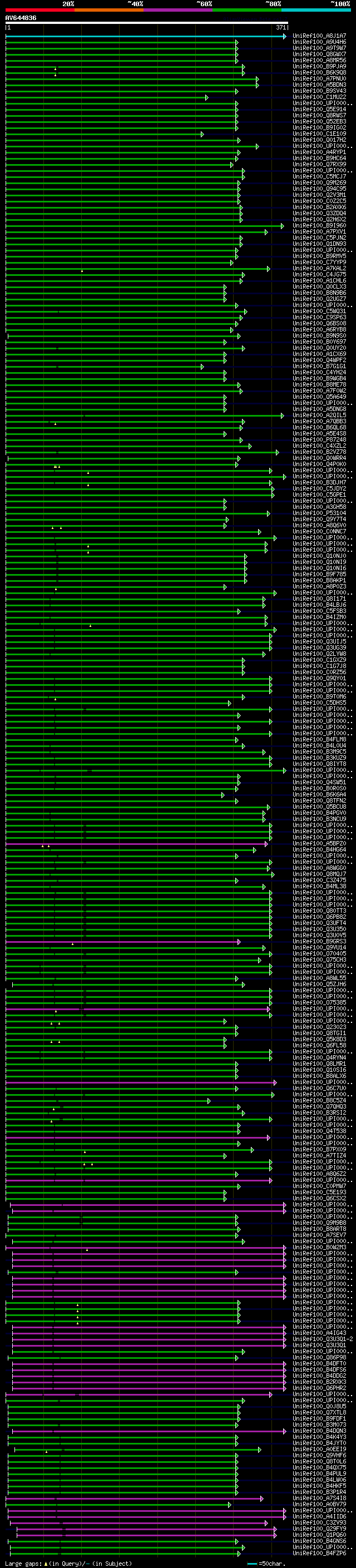Viewport: 356px width, 1568px height.
Task: Open UniRef100_Q4P0K0 hit
Action: 319,464
